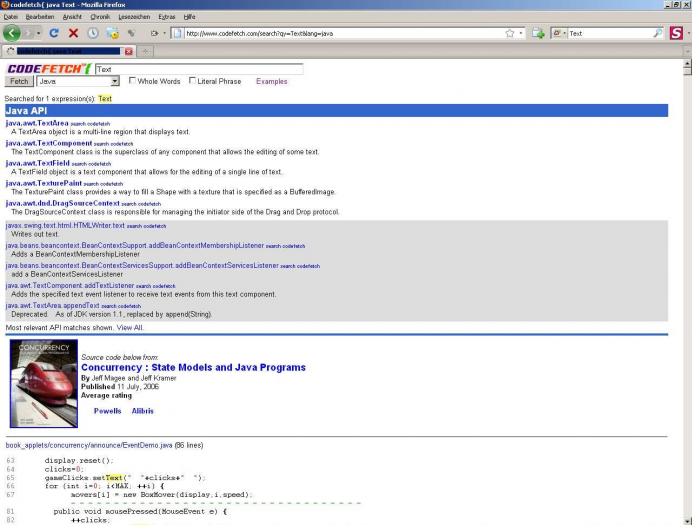The width and height of the screenshot is (692, 525).
Task: Enable the Literal Phrase checkbox
Action: click(192, 80)
